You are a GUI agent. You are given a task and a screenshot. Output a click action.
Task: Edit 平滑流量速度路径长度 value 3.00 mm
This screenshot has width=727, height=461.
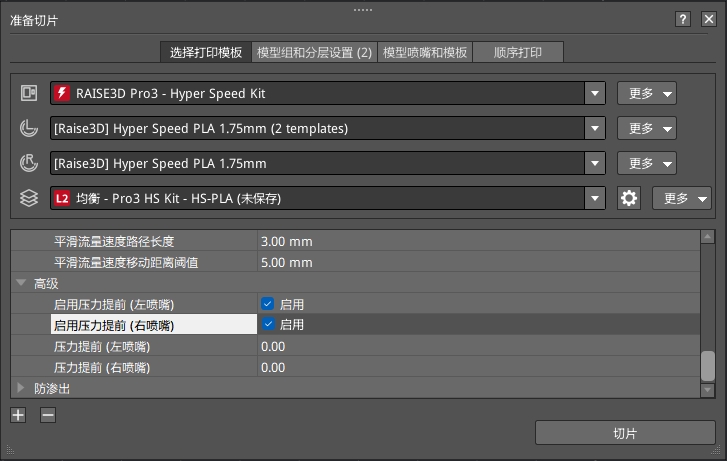point(478,241)
